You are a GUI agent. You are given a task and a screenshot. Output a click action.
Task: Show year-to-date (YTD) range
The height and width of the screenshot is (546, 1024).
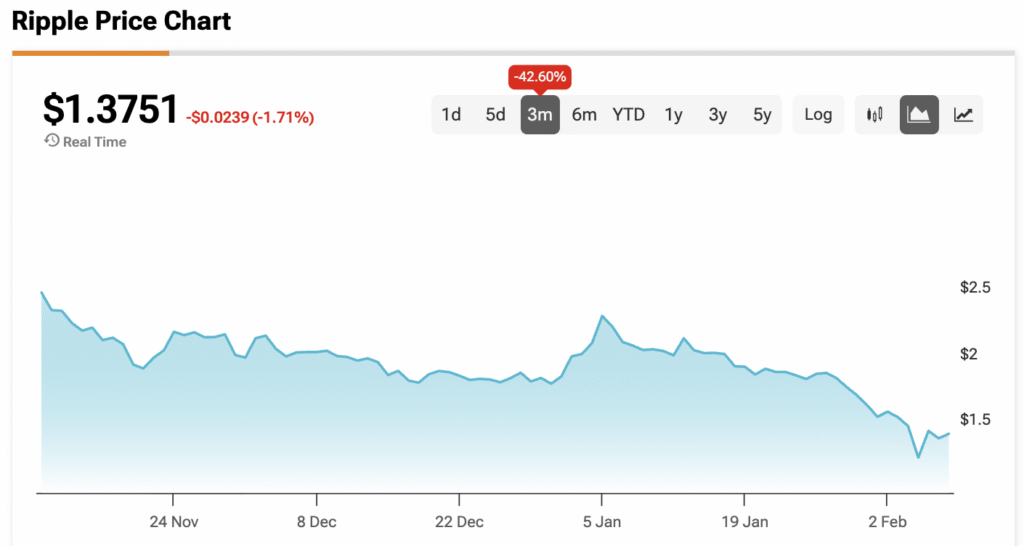(x=629, y=115)
